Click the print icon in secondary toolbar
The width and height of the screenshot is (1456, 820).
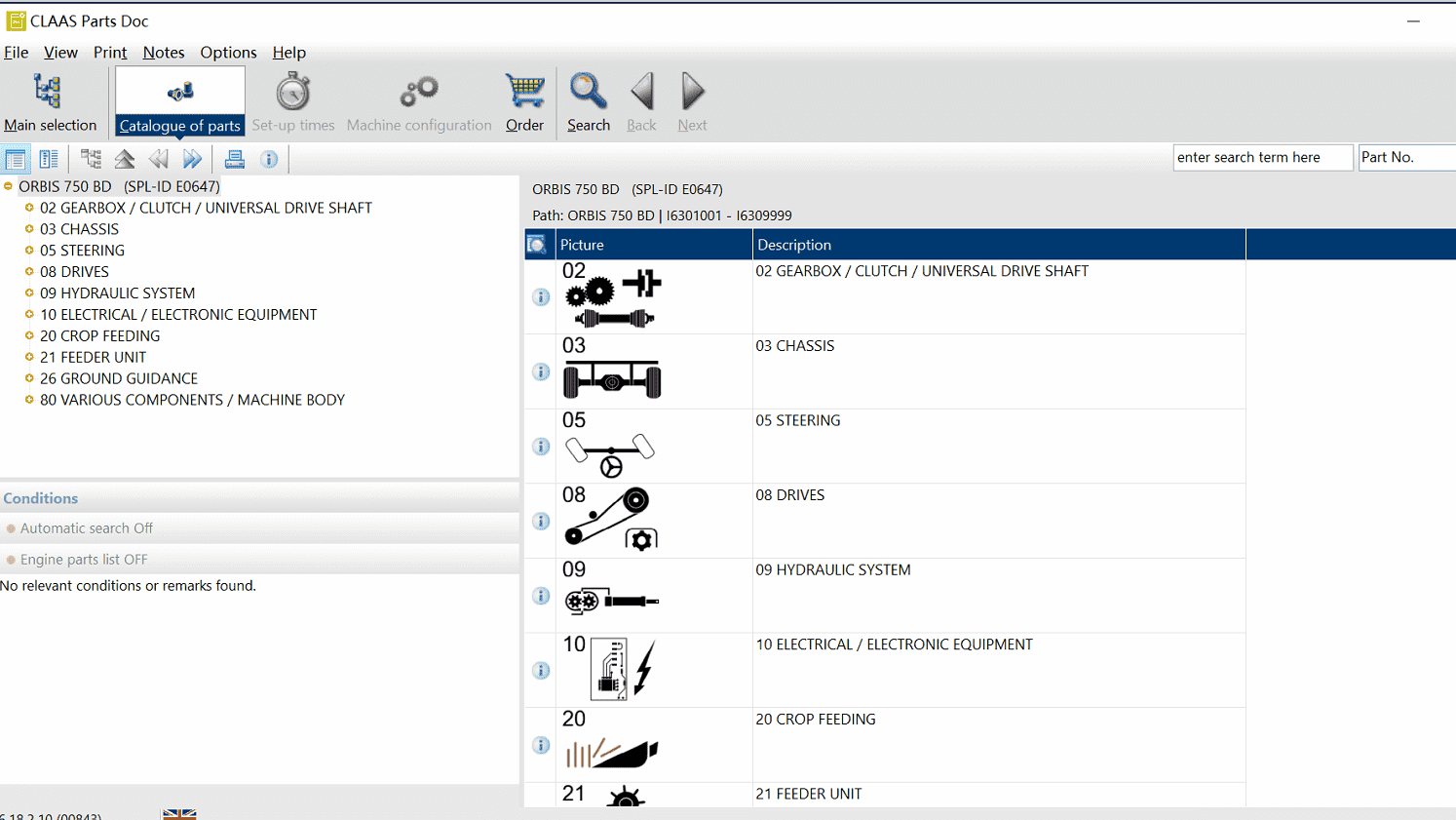[x=234, y=159]
